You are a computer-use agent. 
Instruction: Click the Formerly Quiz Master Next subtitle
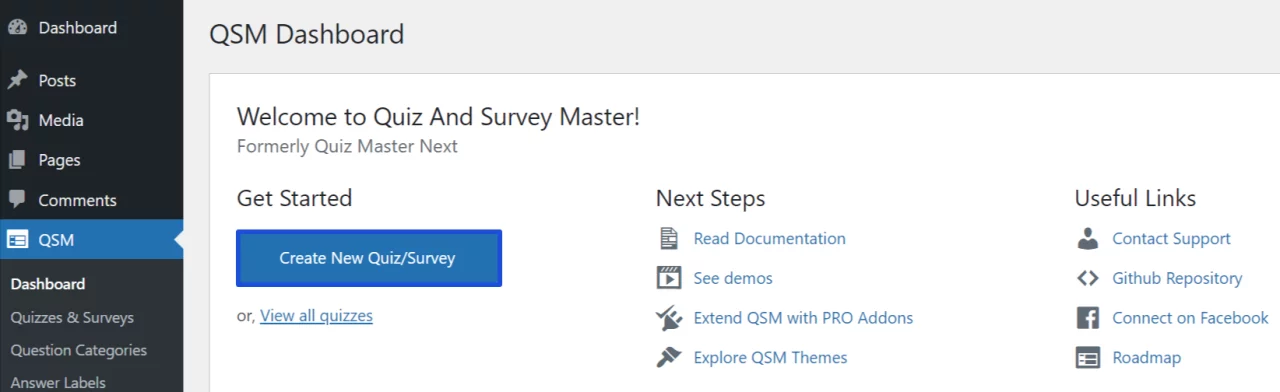point(347,146)
